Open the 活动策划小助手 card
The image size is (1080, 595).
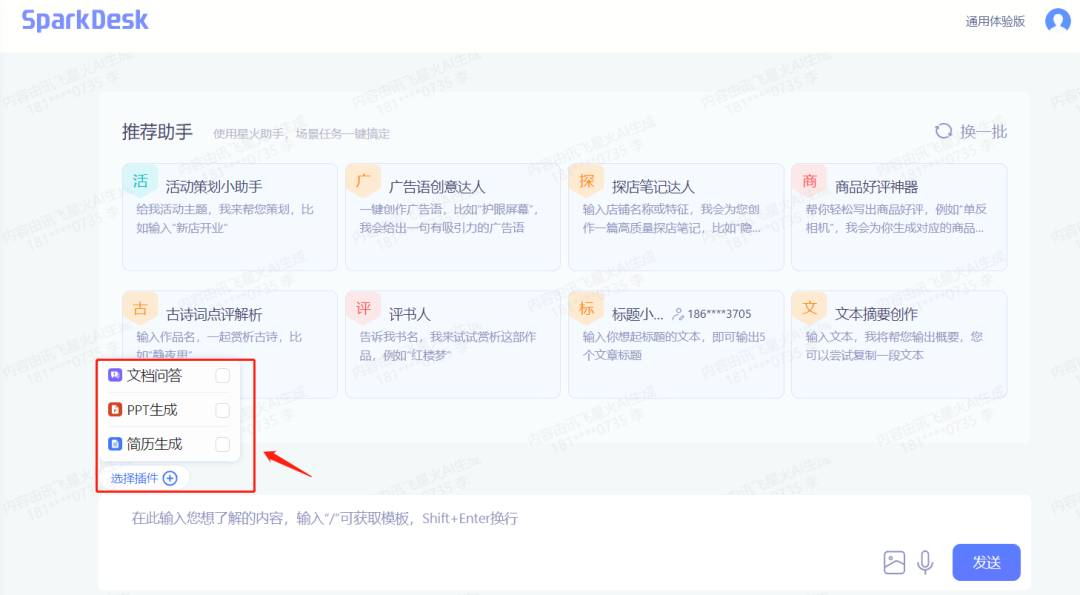click(x=230, y=217)
